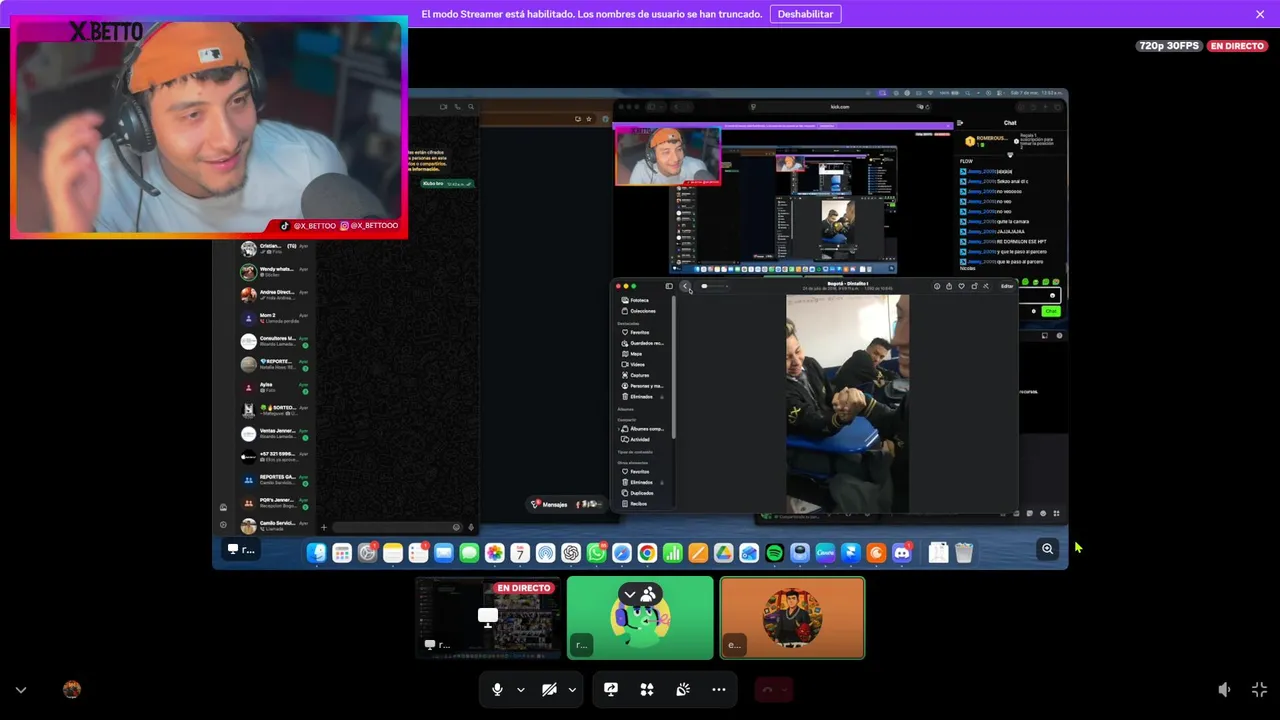Open more call options ellipsis
This screenshot has height=720, width=1280.
[x=719, y=690]
